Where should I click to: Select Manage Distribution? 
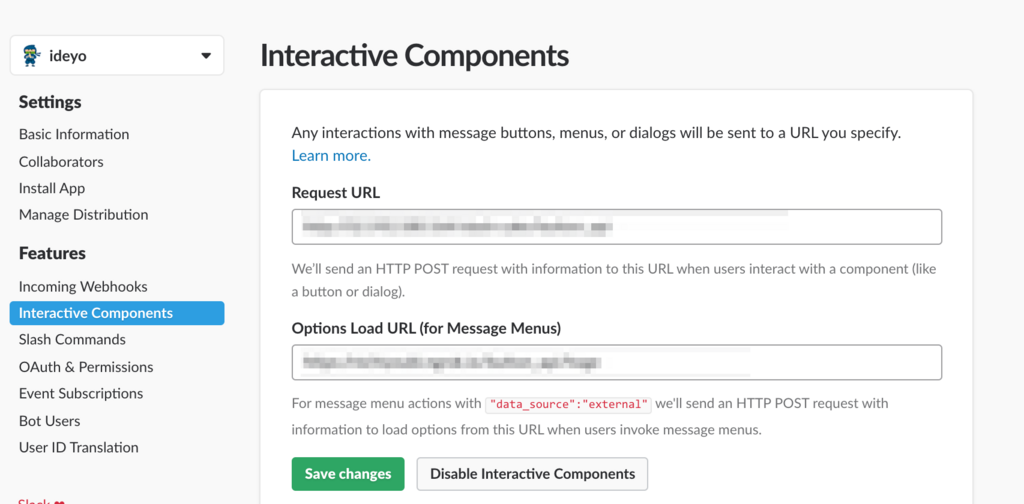click(84, 215)
